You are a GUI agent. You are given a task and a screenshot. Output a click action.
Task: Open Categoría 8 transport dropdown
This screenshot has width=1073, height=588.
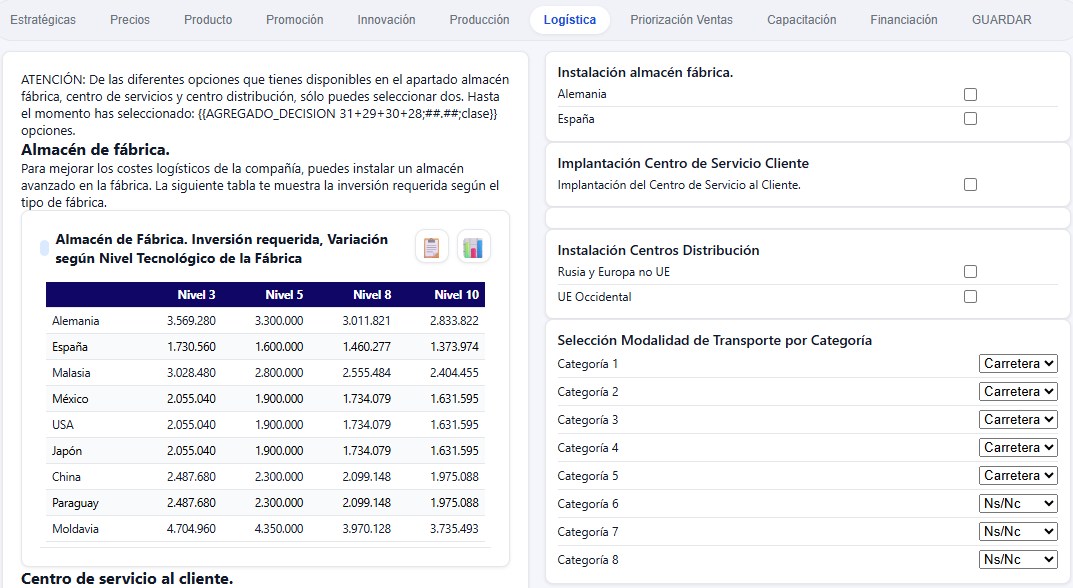[x=1018, y=560]
